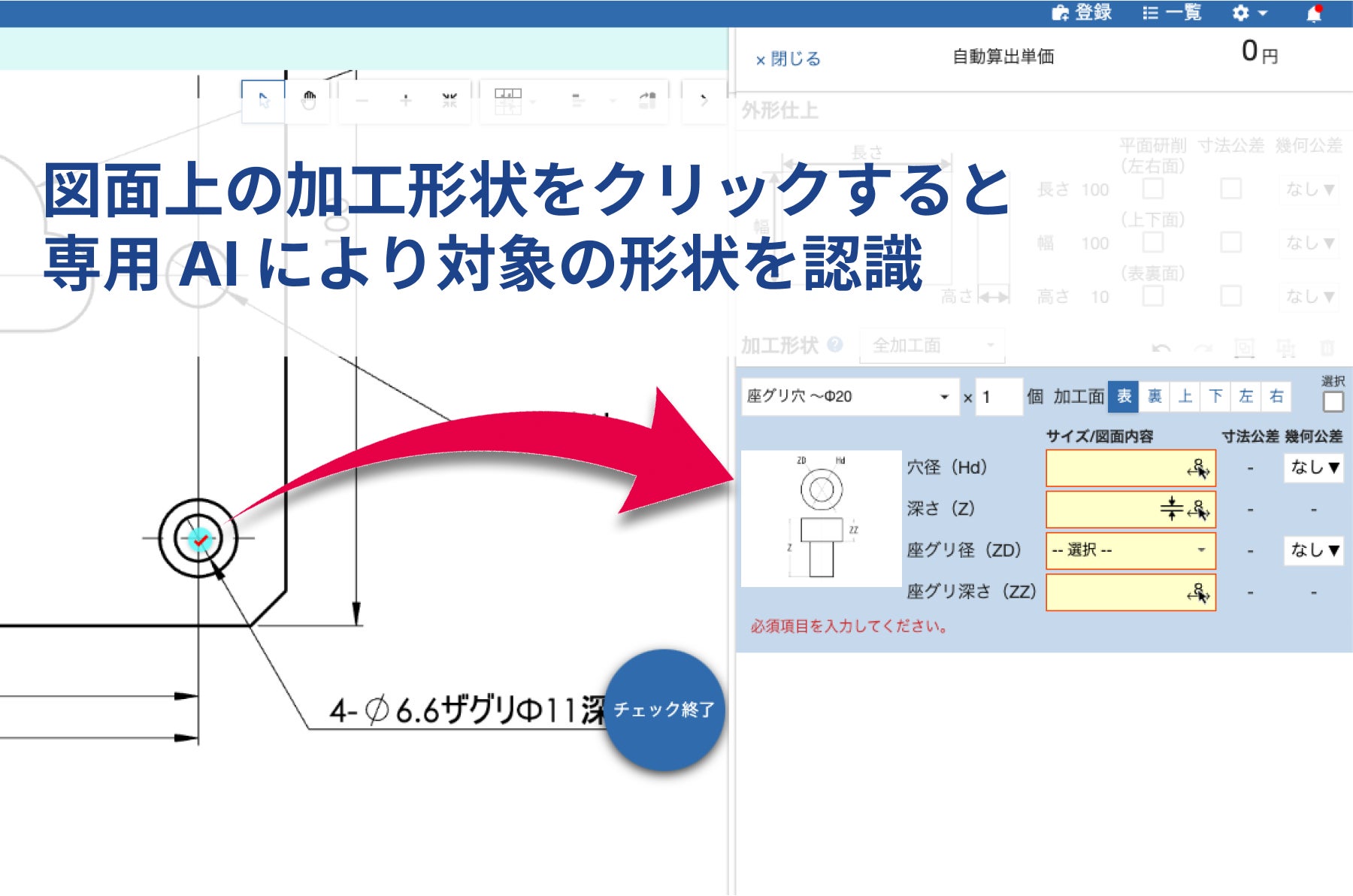The height and width of the screenshot is (896, 1353).
Task: Open the 全加工面 dropdown
Action: 932,345
